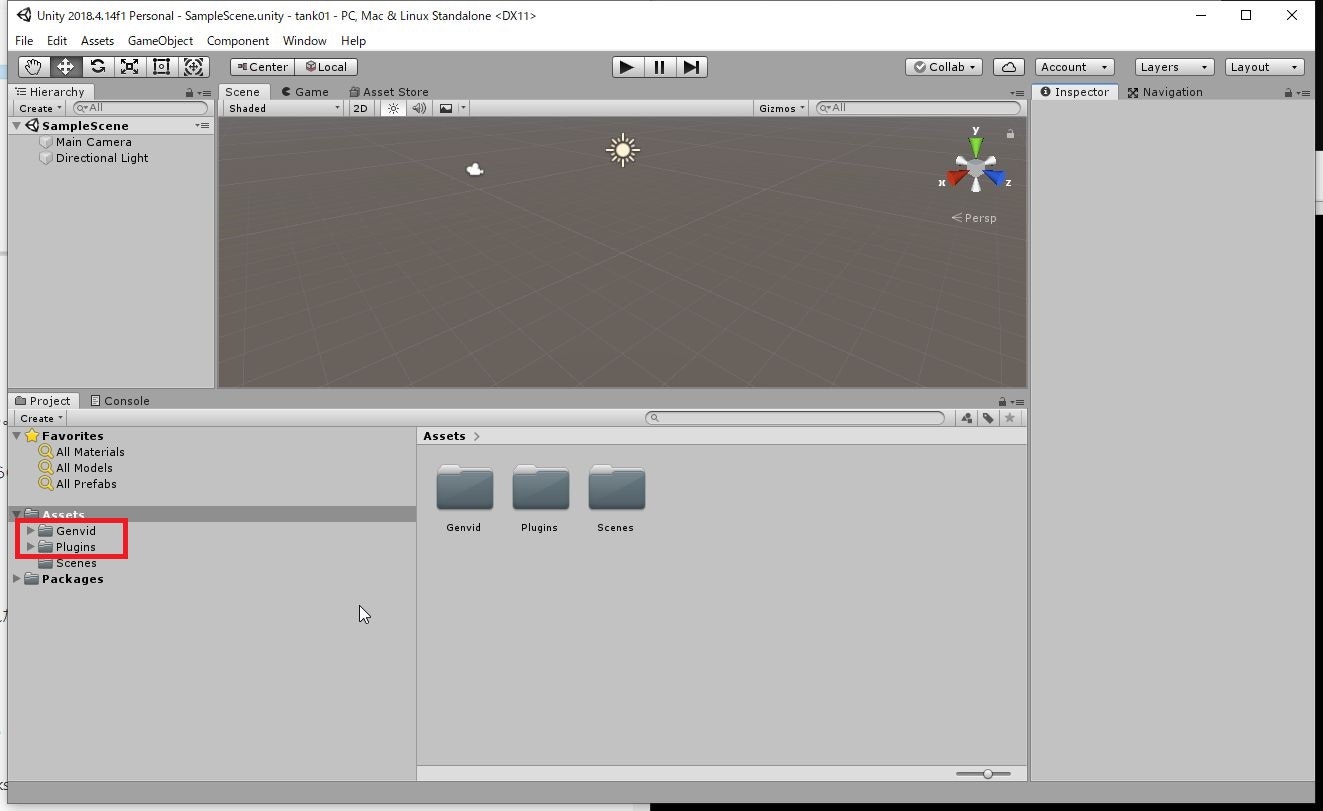Image resolution: width=1323 pixels, height=811 pixels.
Task: Open the Window menu
Action: click(x=304, y=41)
